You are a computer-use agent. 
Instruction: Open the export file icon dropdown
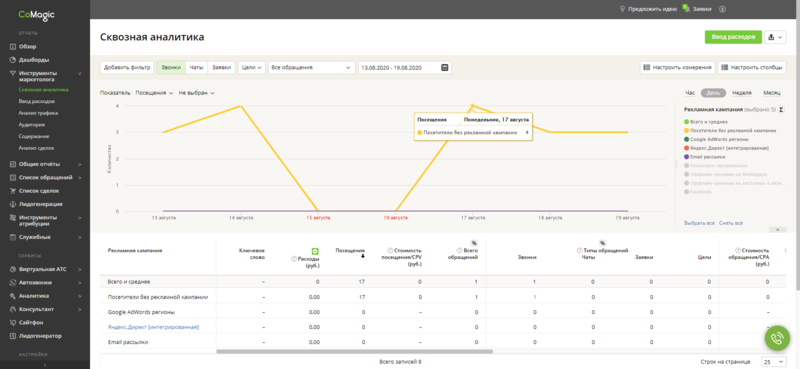click(775, 37)
